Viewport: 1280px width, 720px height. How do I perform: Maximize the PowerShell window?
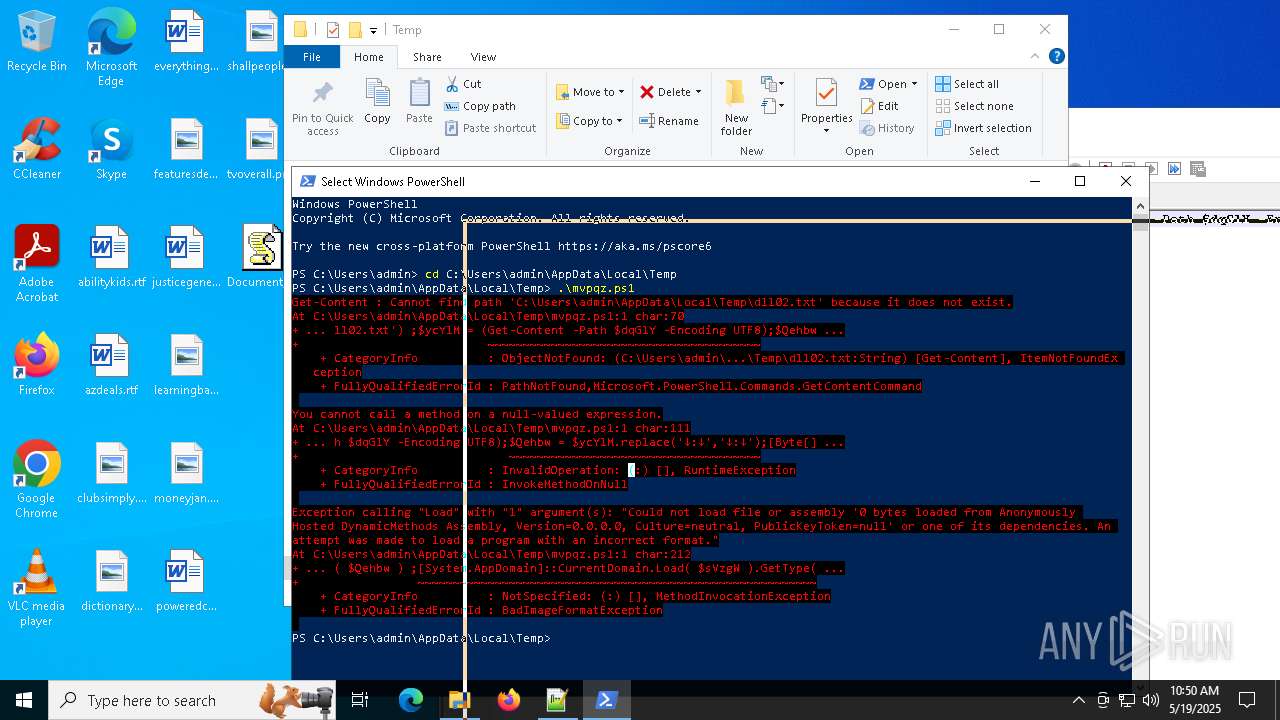click(1080, 181)
